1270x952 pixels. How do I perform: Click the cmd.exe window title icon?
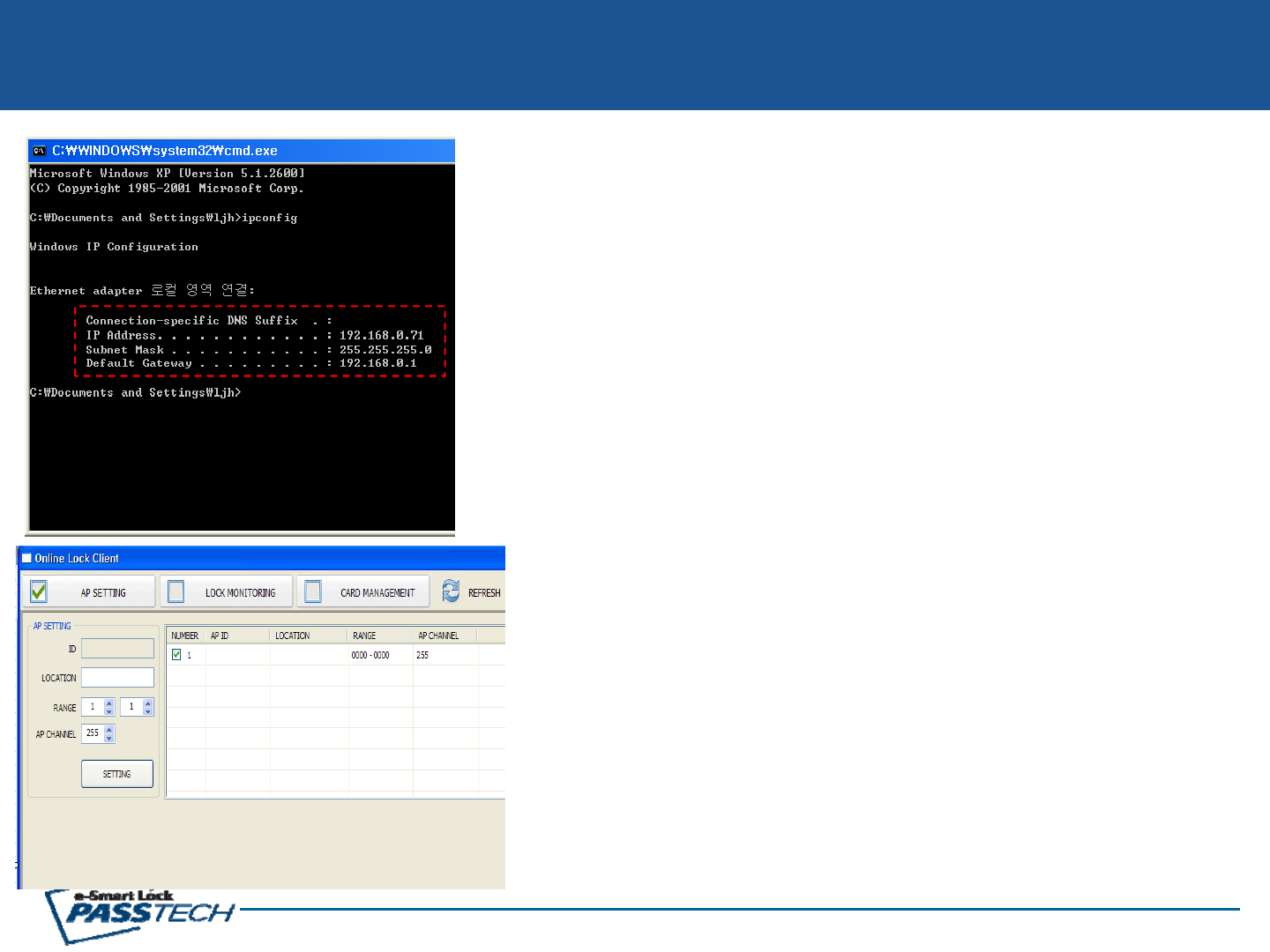(39, 151)
